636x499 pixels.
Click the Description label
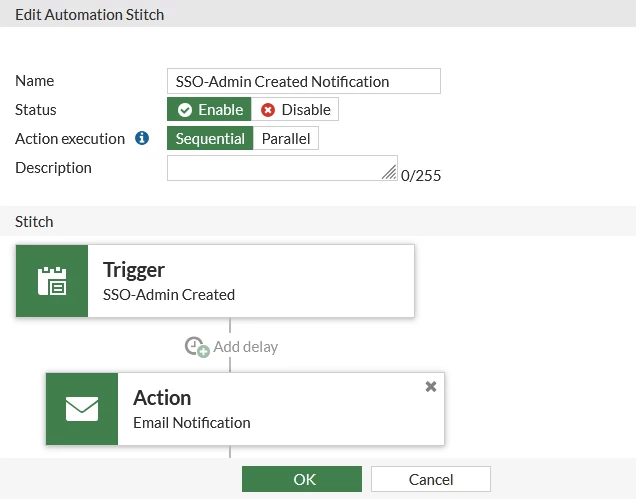[53, 168]
